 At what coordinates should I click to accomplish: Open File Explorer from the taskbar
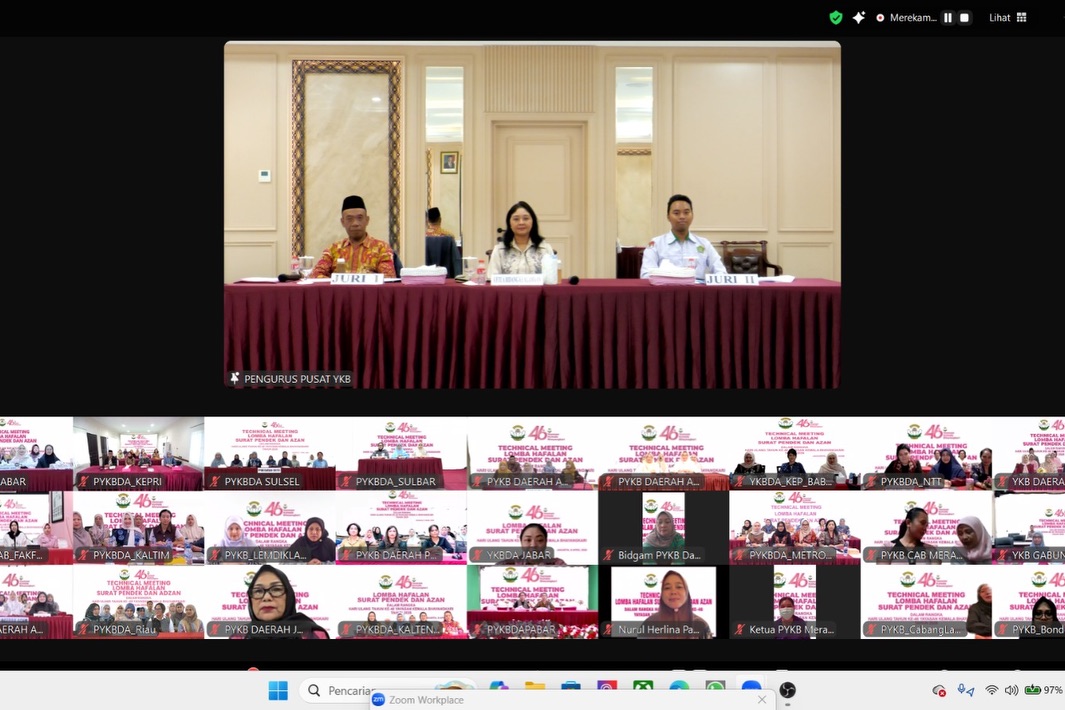[x=535, y=690]
